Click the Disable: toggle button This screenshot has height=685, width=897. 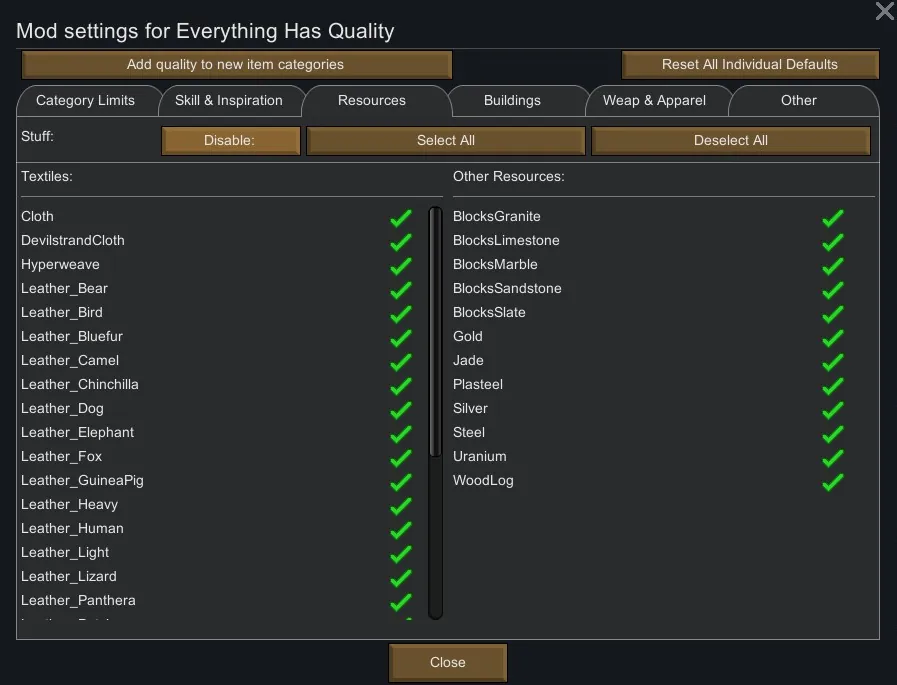[230, 141]
